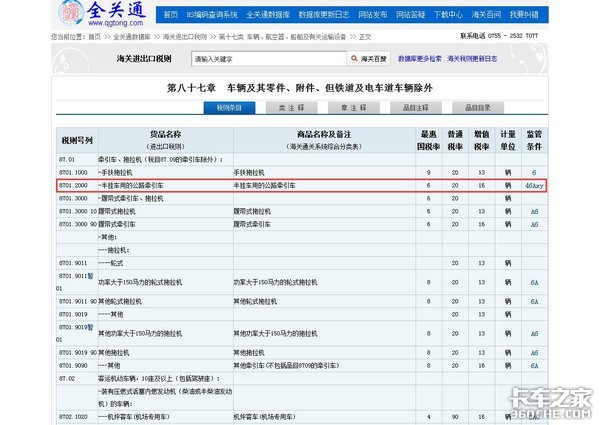This screenshot has height=425, width=600.
Task: Click tariff code 8701.2000
Action: (x=73, y=186)
